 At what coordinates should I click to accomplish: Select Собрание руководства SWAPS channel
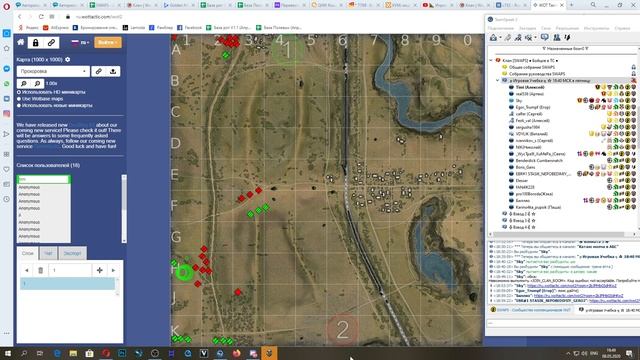537,74
